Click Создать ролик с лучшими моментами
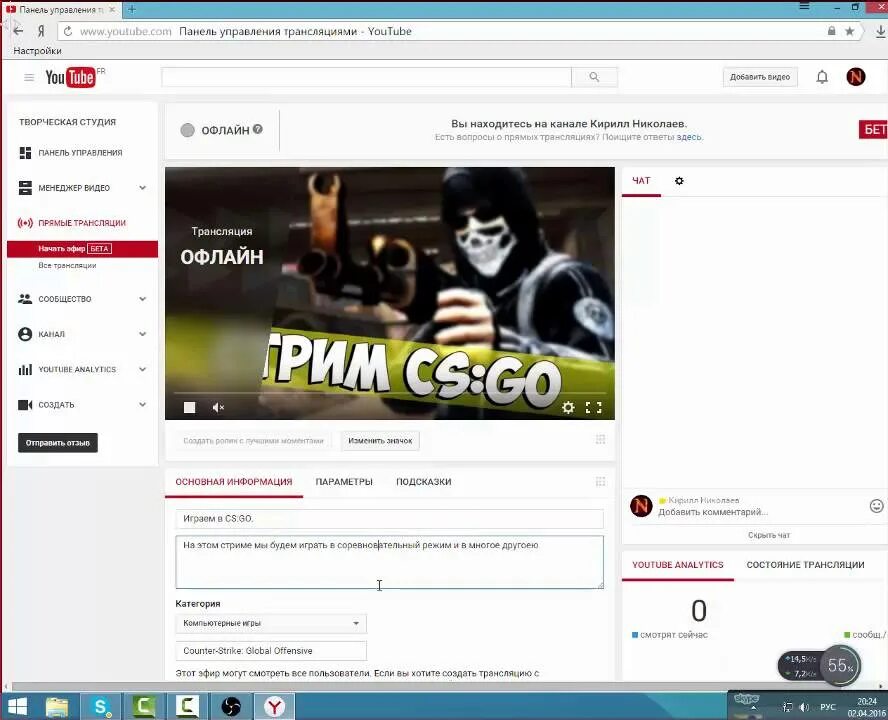The image size is (888, 720). (x=253, y=440)
